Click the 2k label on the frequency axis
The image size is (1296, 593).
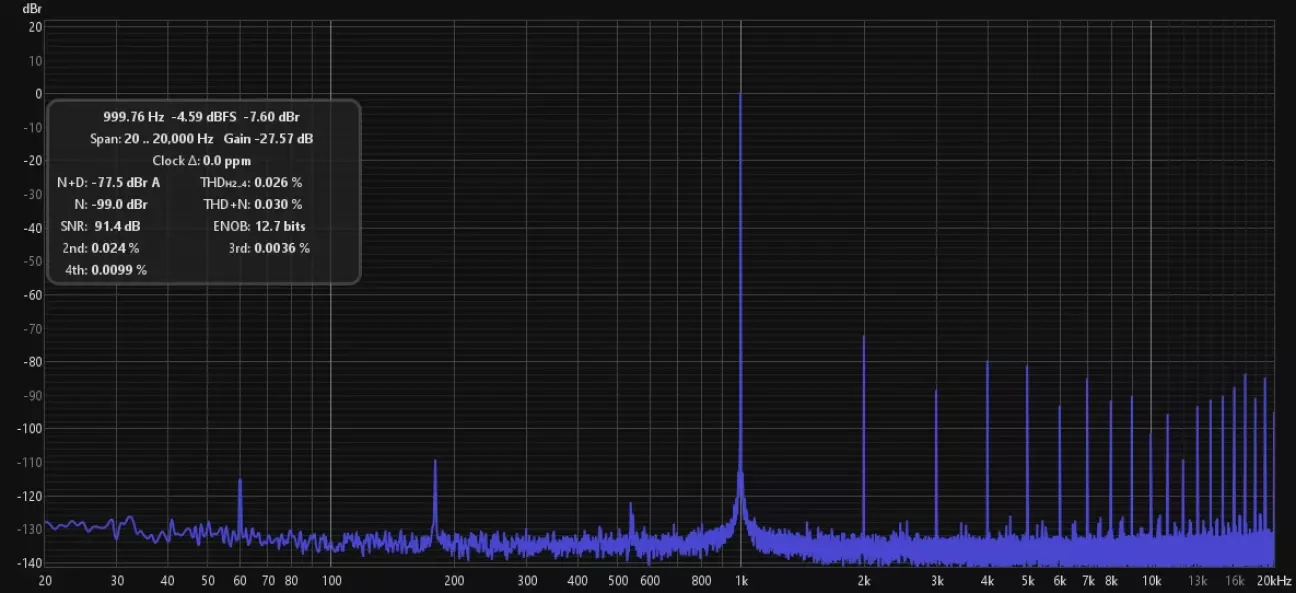click(x=864, y=581)
